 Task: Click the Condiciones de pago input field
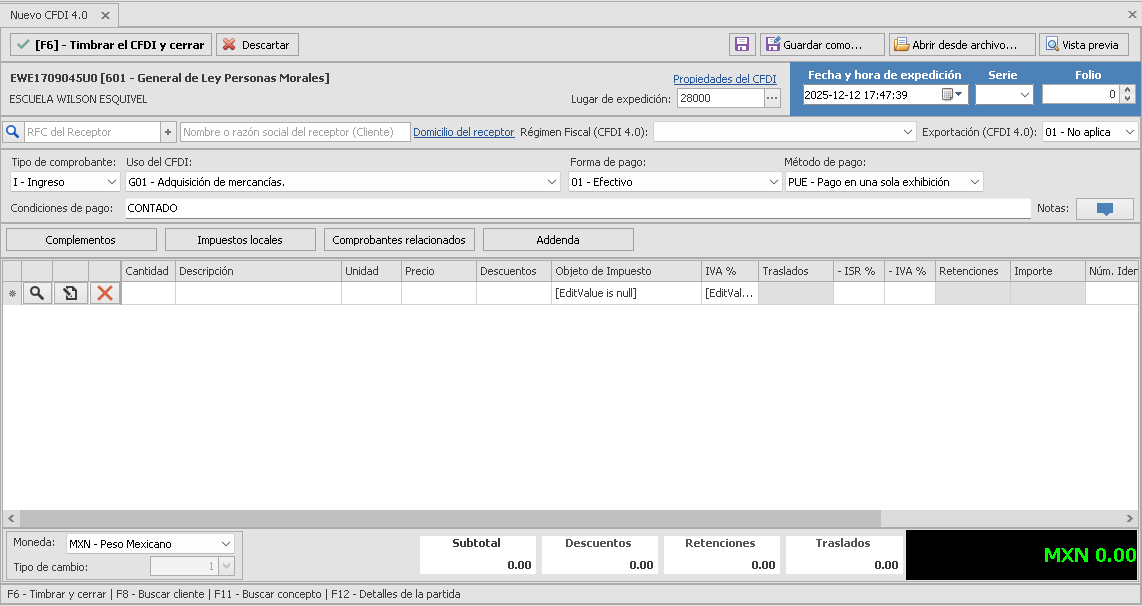[x=576, y=208]
